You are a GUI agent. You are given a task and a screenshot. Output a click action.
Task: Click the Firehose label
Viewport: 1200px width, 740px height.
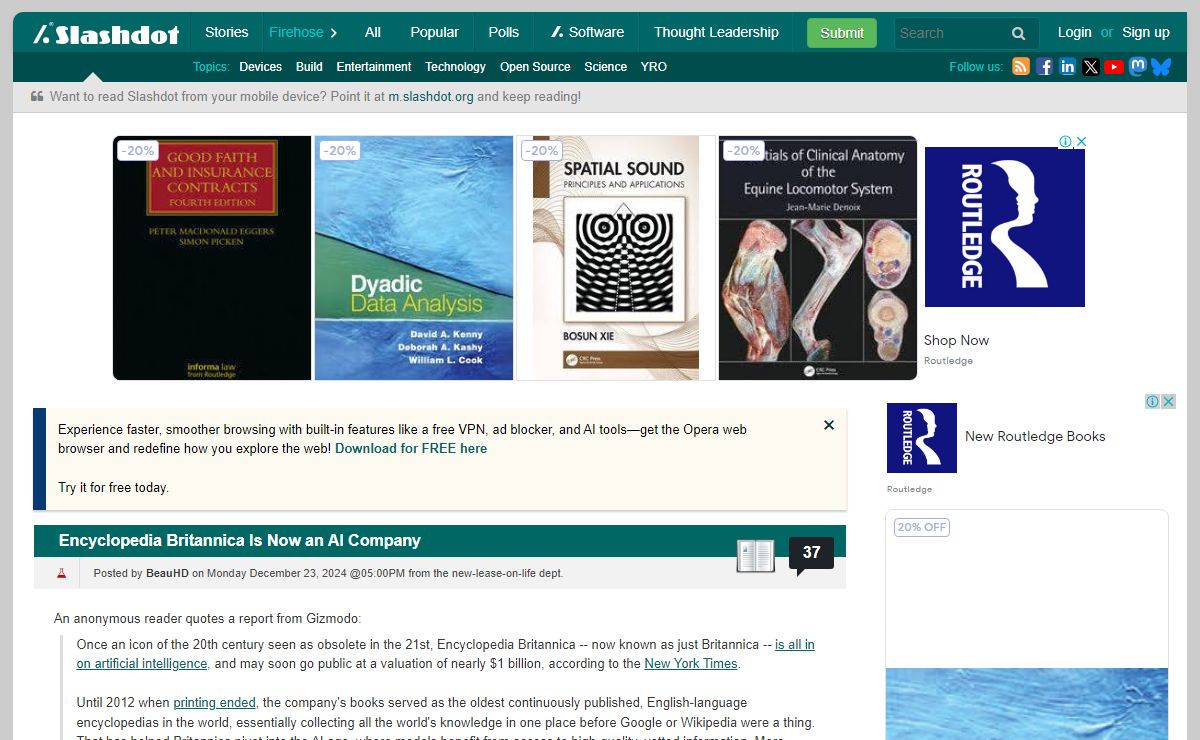click(x=296, y=32)
